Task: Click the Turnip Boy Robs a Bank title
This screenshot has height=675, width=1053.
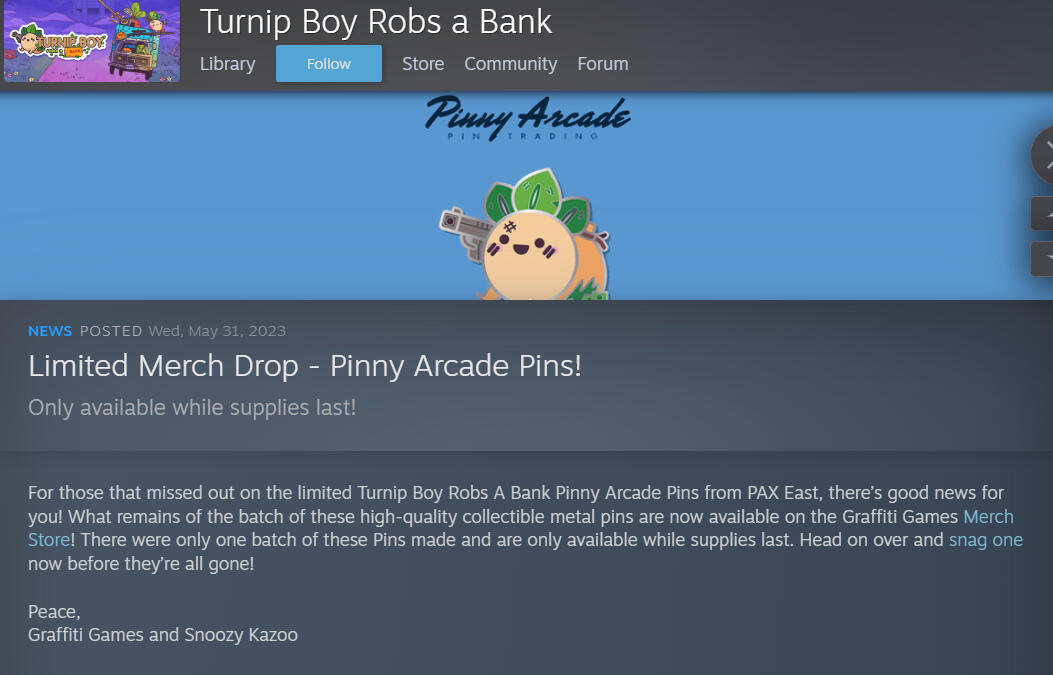Action: tap(376, 21)
